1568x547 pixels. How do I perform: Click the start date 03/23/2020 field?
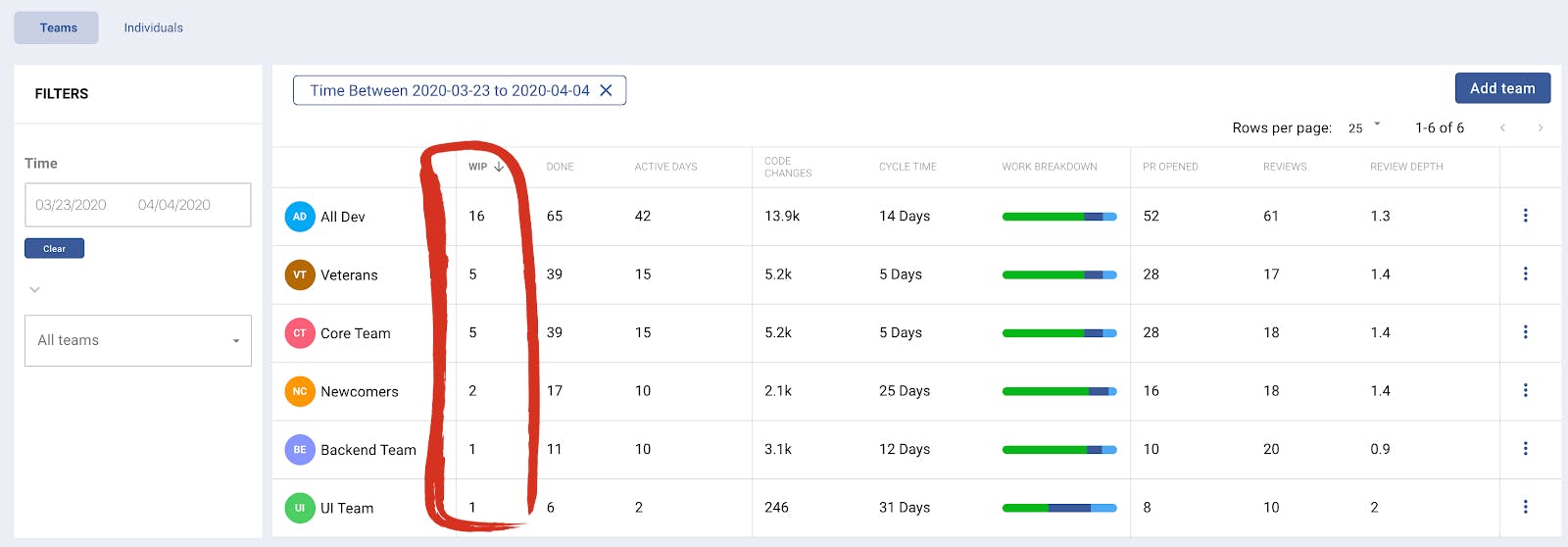pyautogui.click(x=71, y=205)
